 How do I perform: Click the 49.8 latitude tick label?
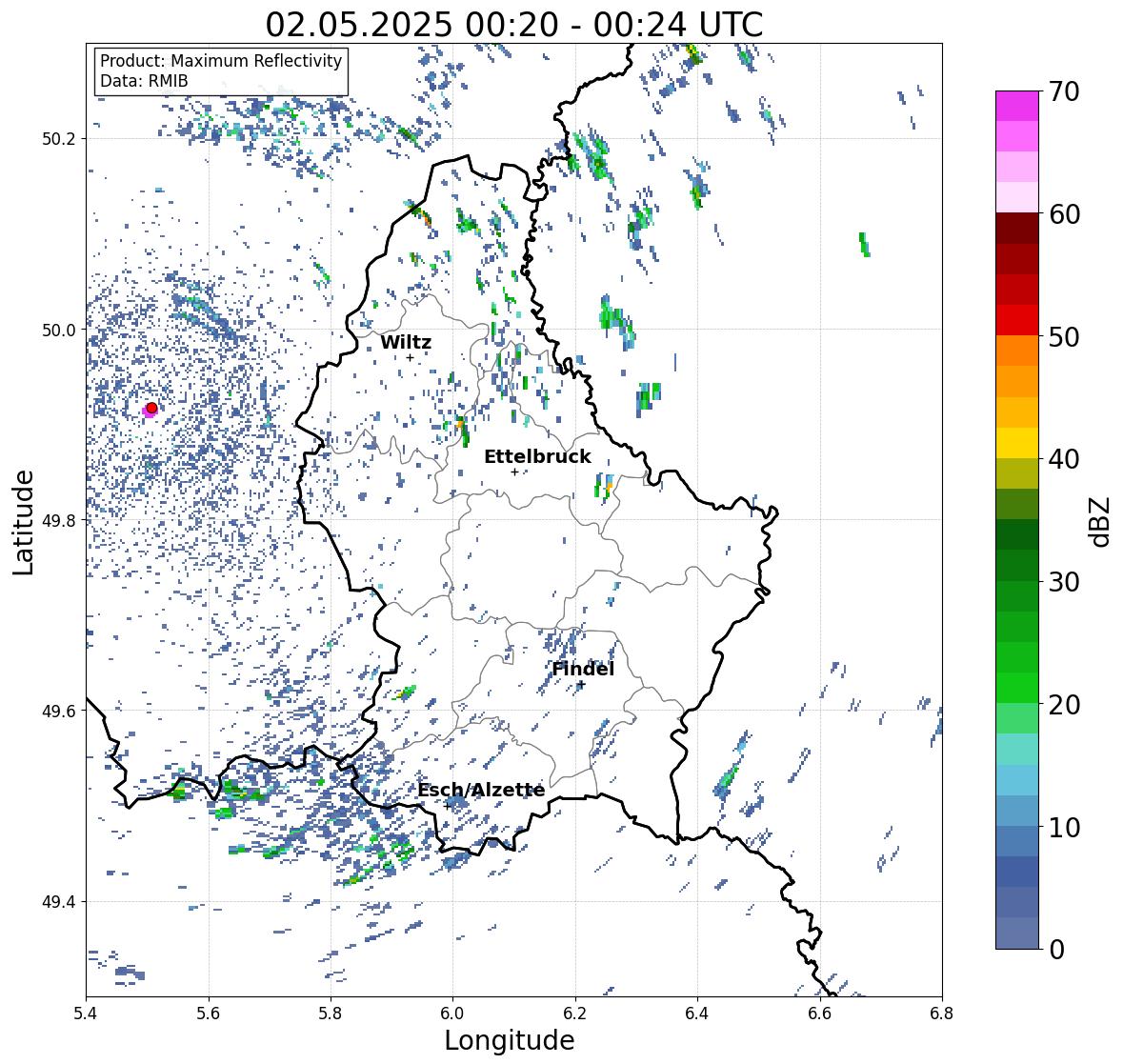coord(59,520)
